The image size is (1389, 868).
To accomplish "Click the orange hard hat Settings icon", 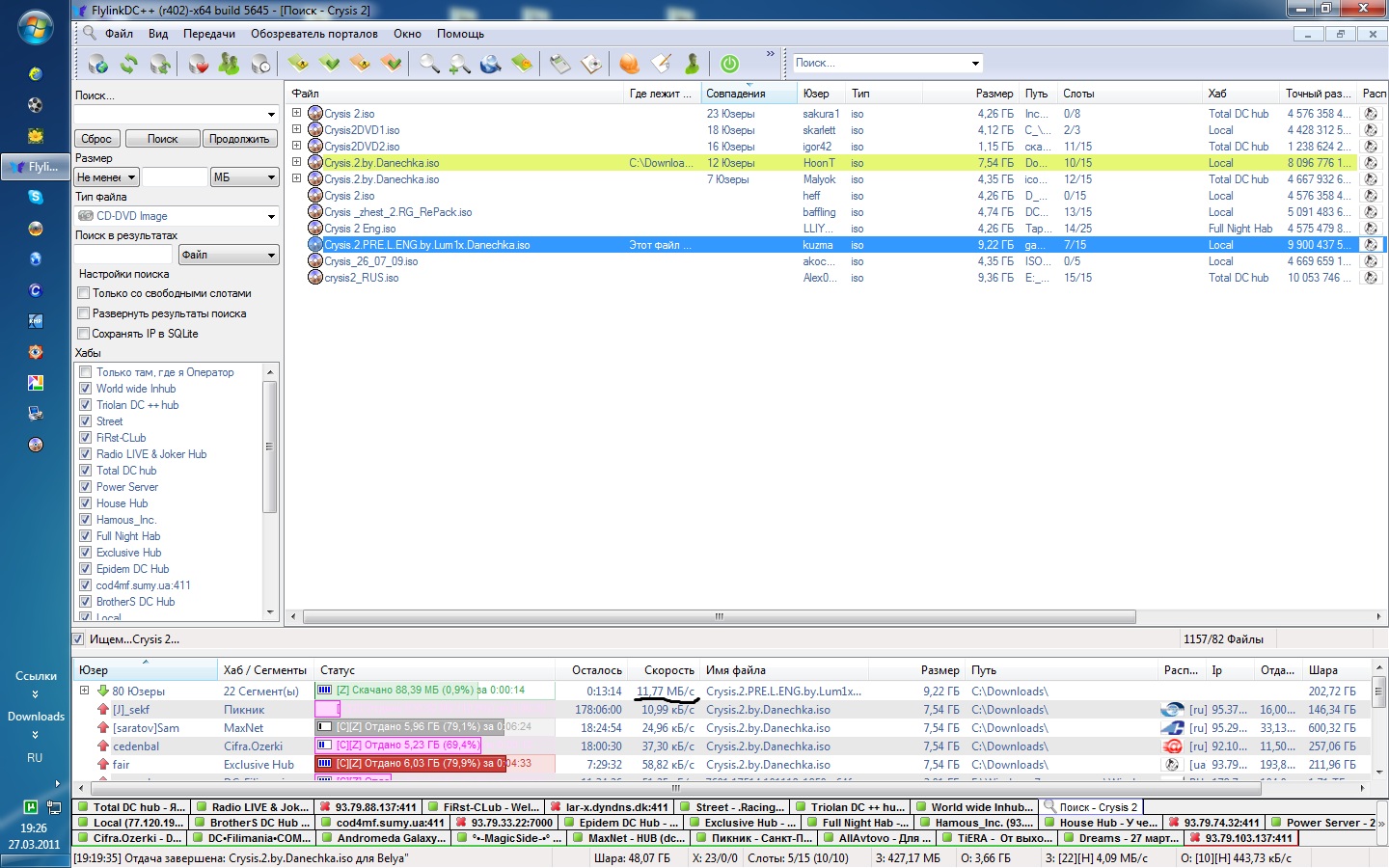I will click(x=629, y=64).
